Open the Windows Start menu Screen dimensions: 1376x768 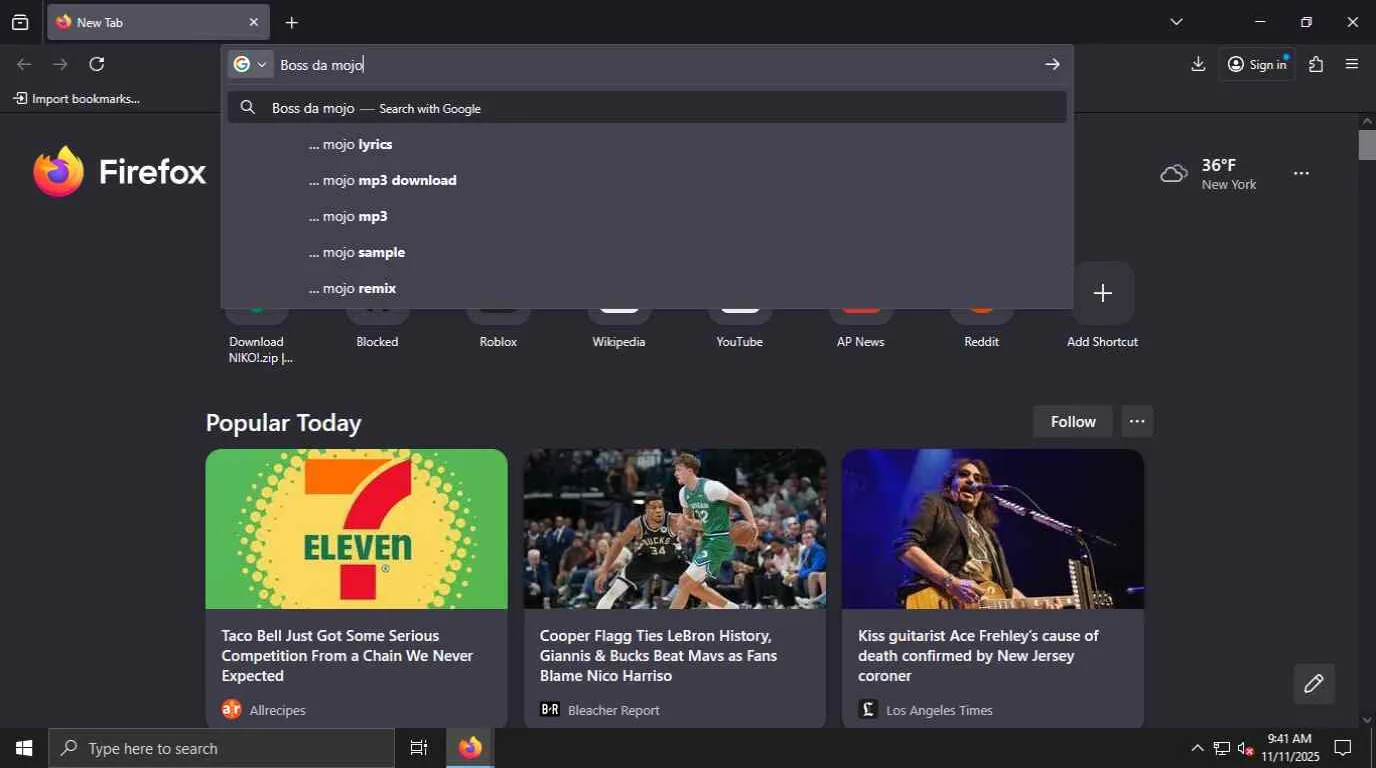[24, 748]
